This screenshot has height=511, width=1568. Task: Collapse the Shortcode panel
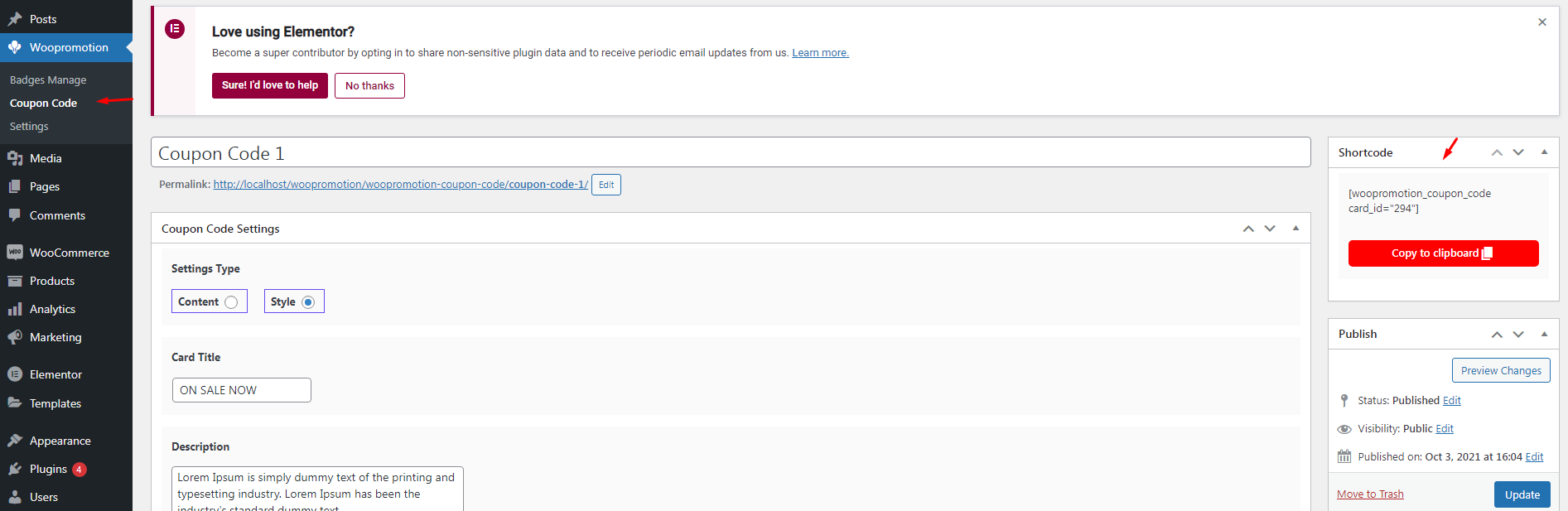(x=1544, y=152)
